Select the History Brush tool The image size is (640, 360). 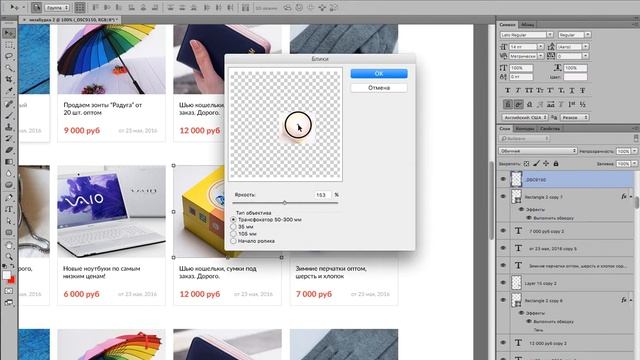coord(9,138)
